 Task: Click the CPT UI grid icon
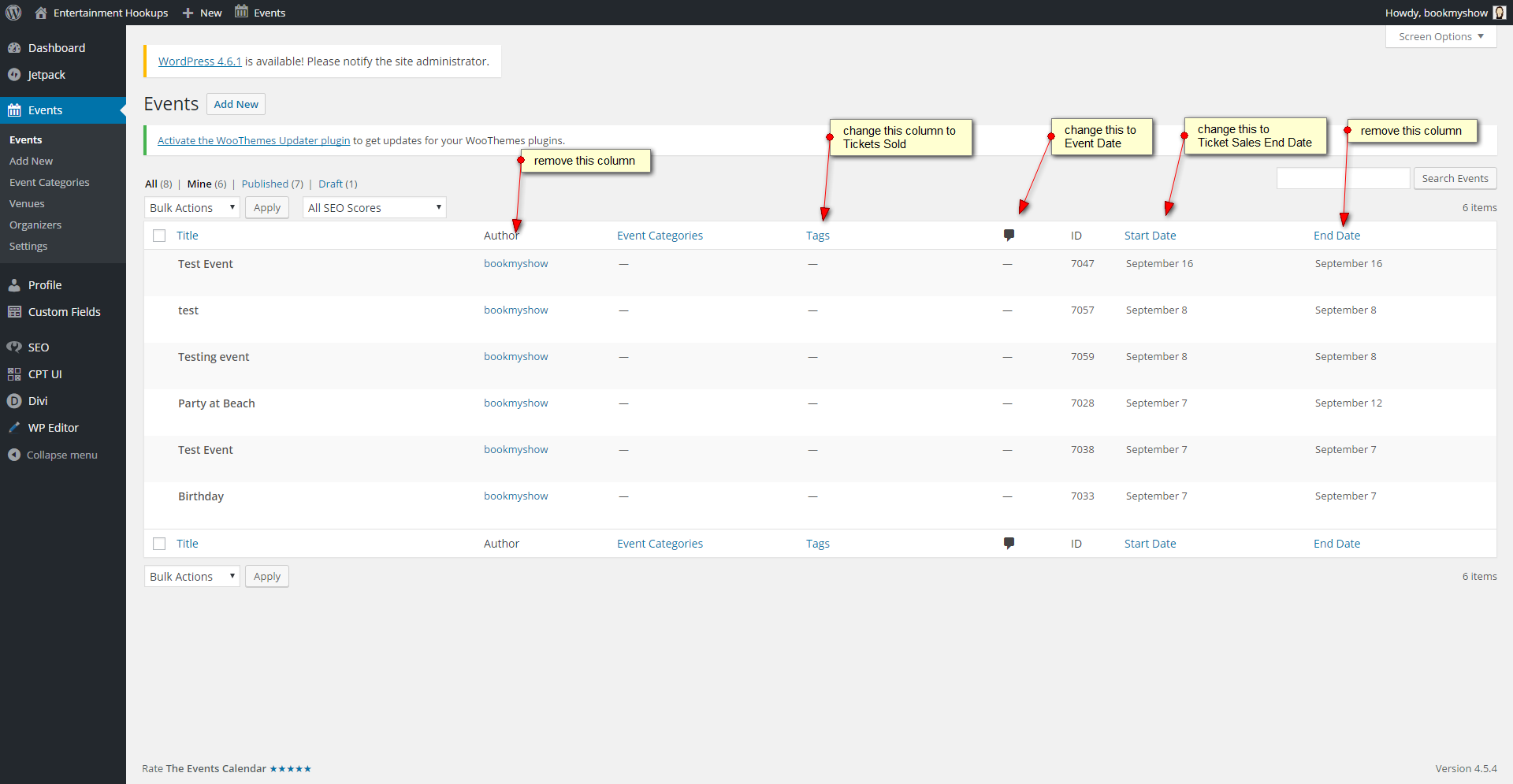click(x=14, y=374)
